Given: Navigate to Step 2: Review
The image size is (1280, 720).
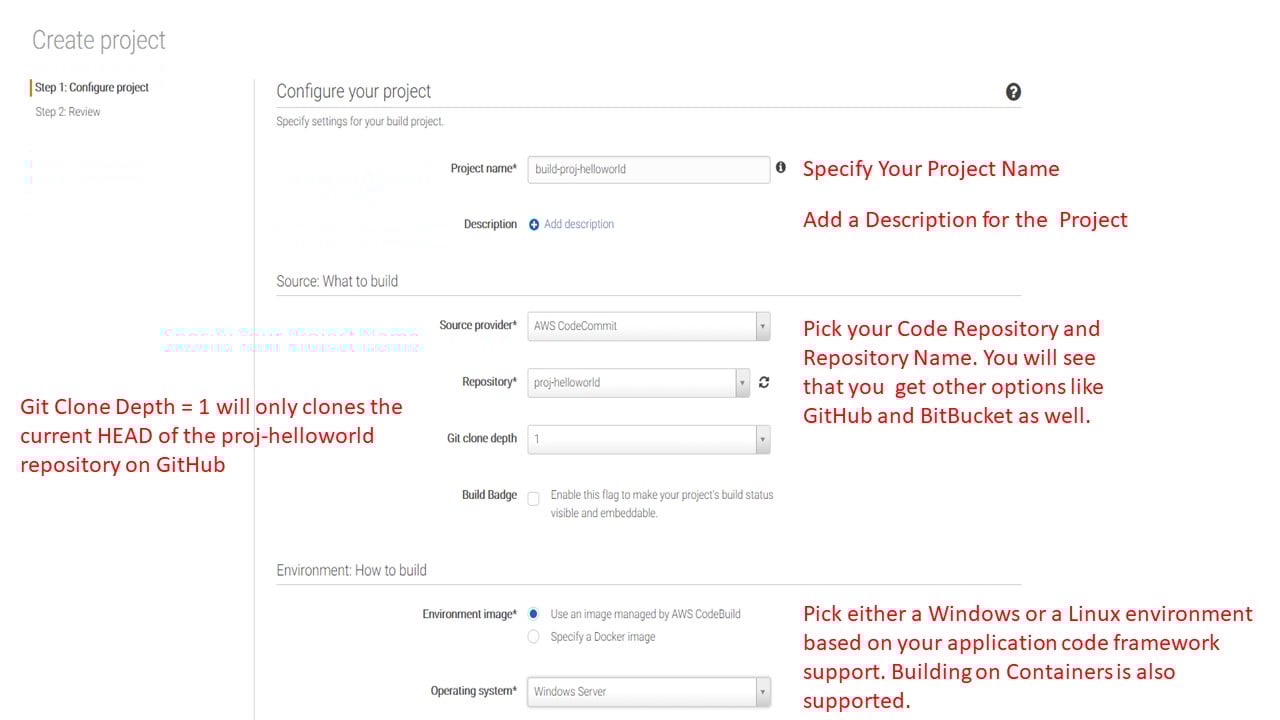Looking at the screenshot, I should coord(67,111).
